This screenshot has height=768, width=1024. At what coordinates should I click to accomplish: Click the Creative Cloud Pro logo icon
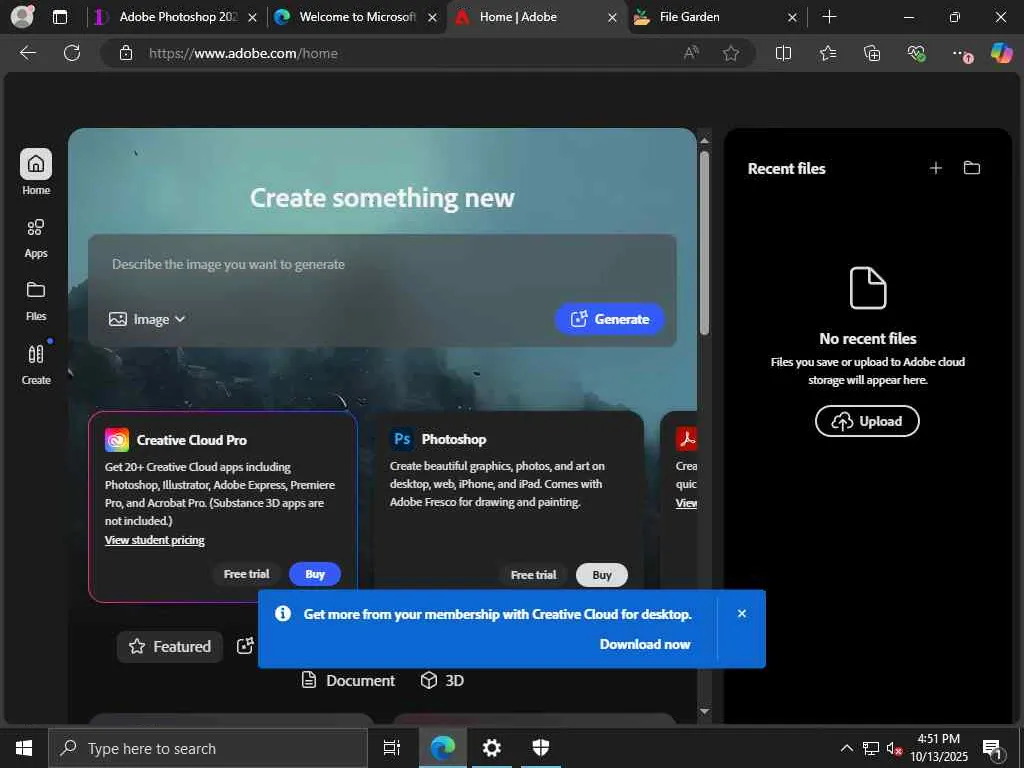tap(117, 440)
